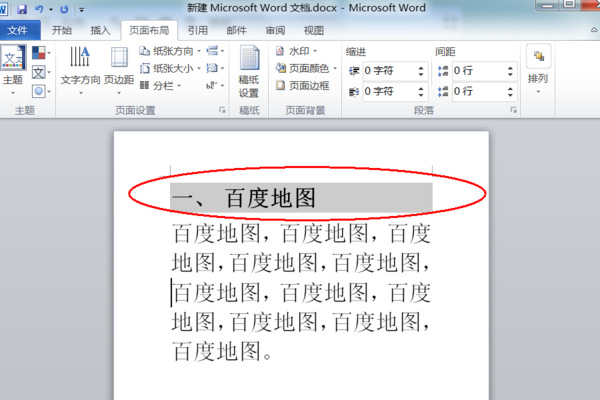
Task: Open 稿纸设置 manuscript paper settings
Action: pyautogui.click(x=249, y=71)
